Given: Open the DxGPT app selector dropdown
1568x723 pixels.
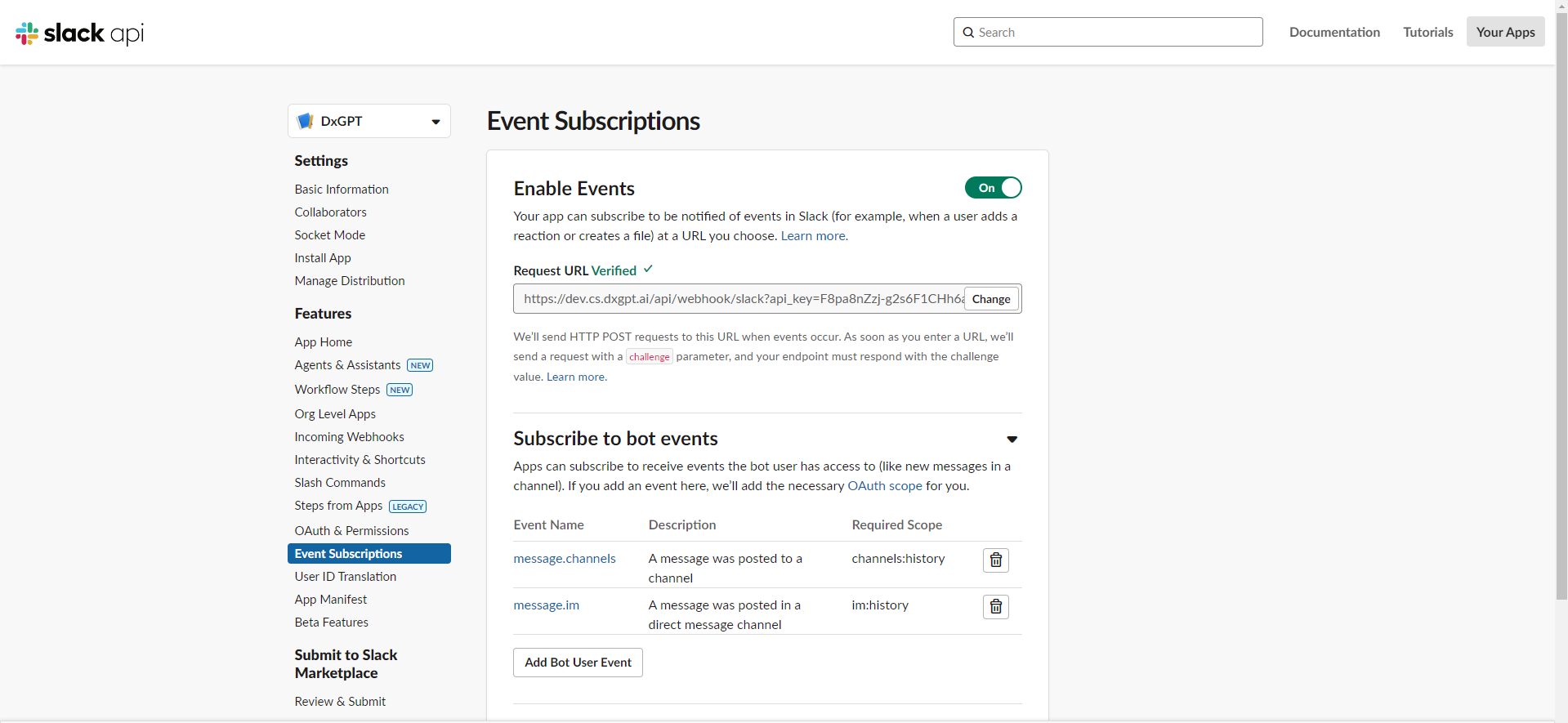Looking at the screenshot, I should tap(369, 121).
